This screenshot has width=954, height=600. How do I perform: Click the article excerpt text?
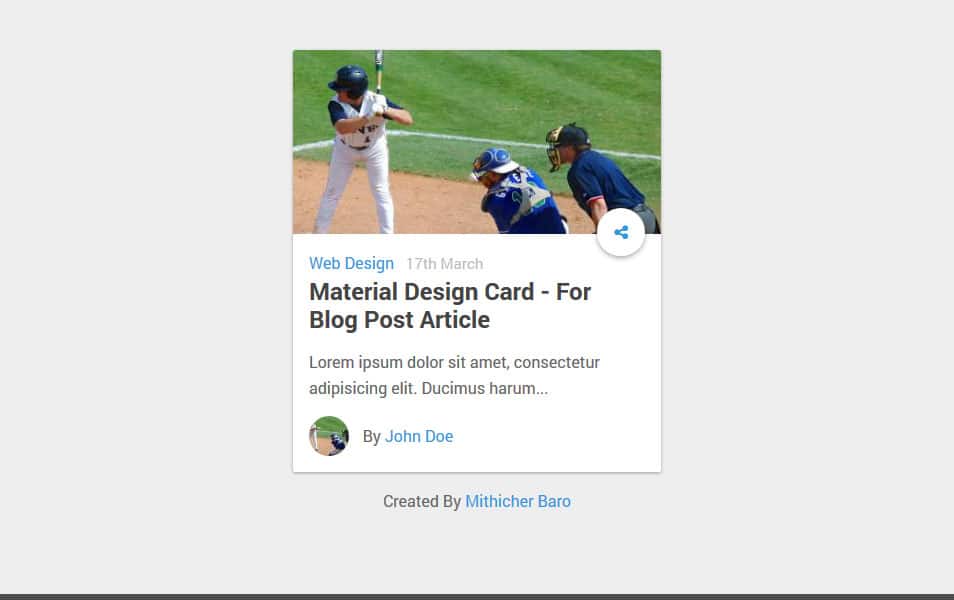pos(455,374)
